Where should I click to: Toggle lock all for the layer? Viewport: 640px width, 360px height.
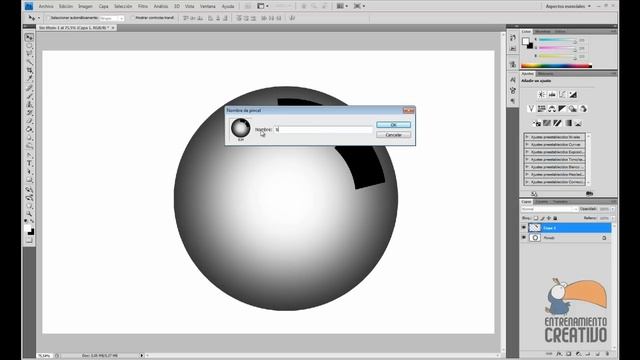[x=555, y=218]
